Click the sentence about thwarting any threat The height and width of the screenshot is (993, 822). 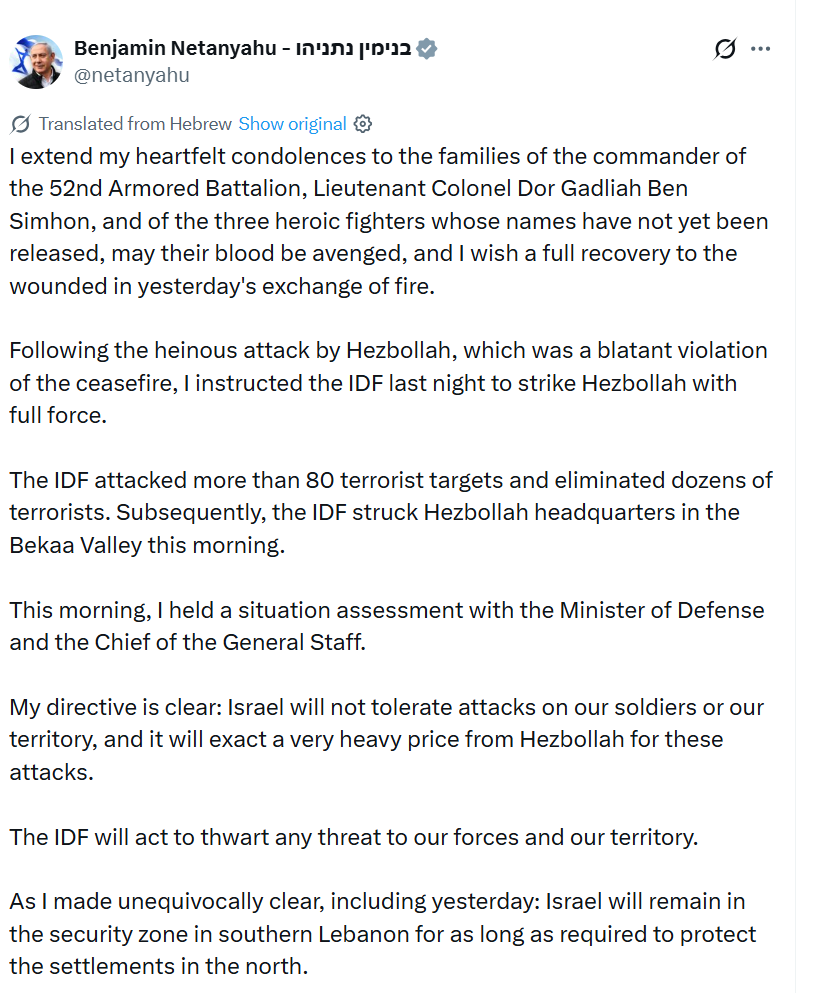(x=353, y=837)
